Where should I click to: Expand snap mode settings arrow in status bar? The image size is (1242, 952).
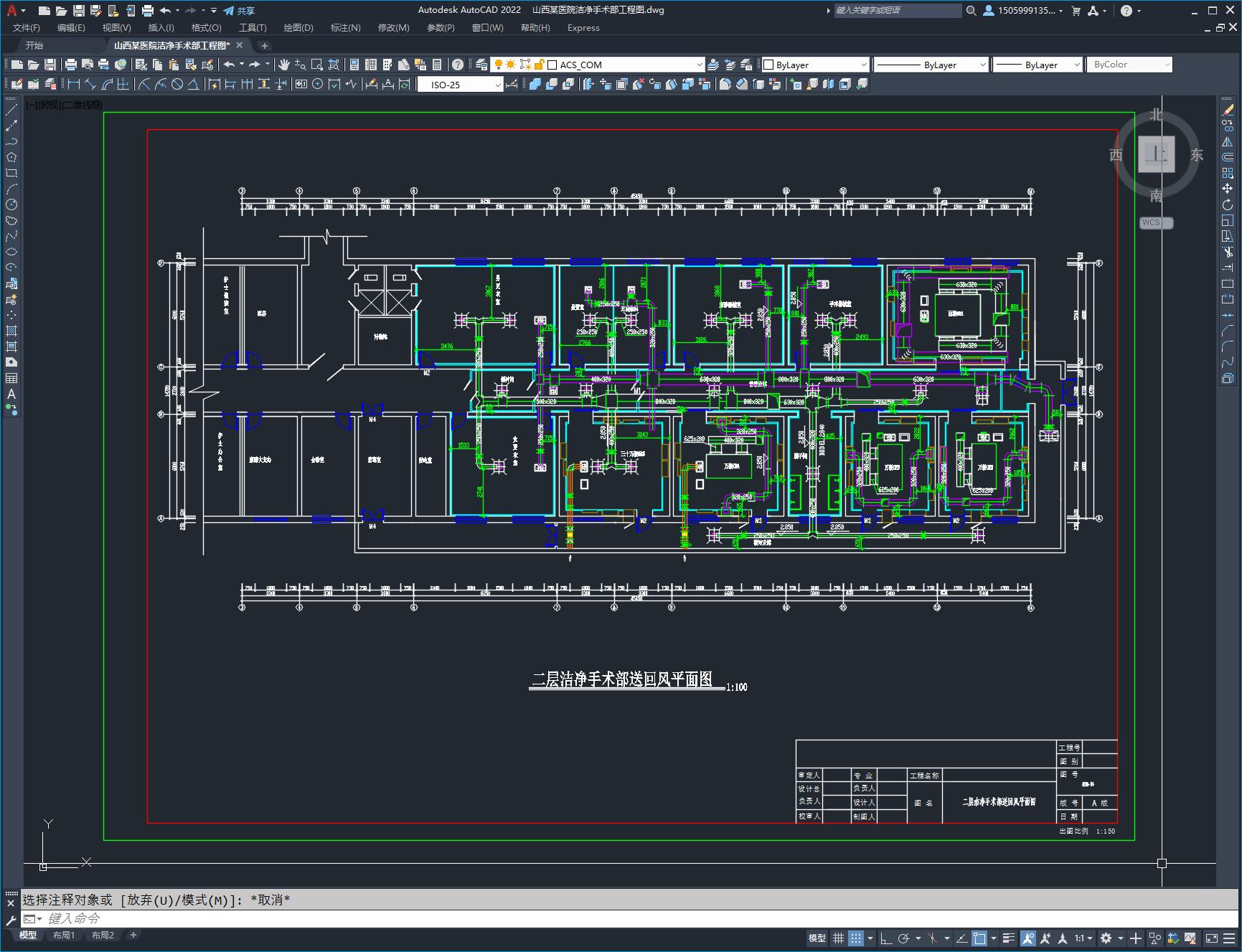(870, 938)
